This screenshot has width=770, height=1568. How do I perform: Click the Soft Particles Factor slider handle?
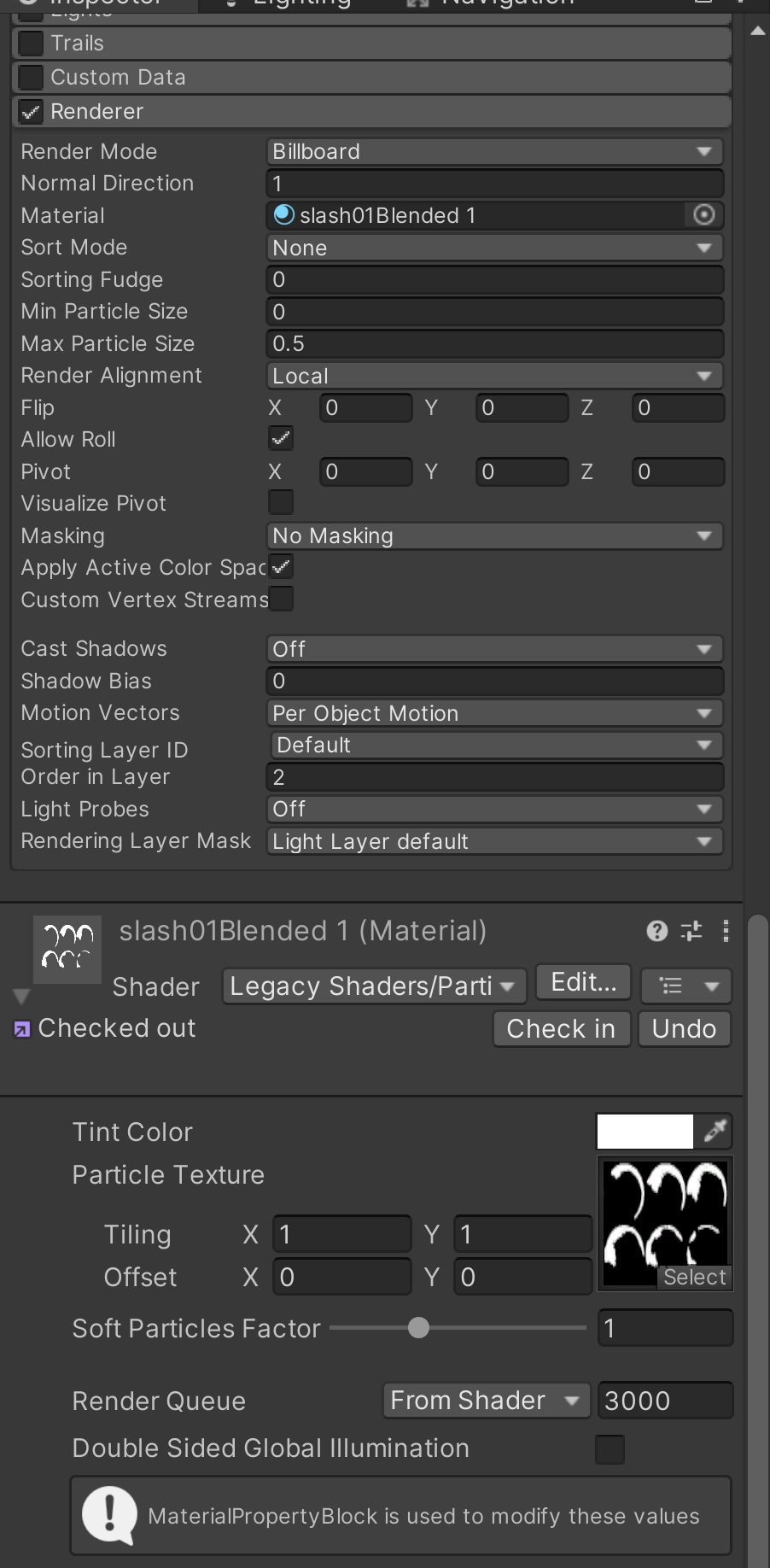point(418,1328)
